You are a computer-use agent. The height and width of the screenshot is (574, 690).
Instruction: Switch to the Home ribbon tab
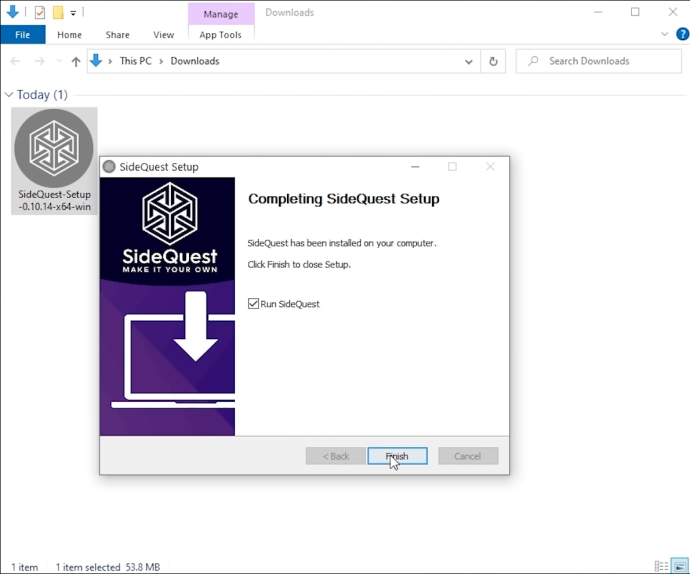pyautogui.click(x=69, y=35)
